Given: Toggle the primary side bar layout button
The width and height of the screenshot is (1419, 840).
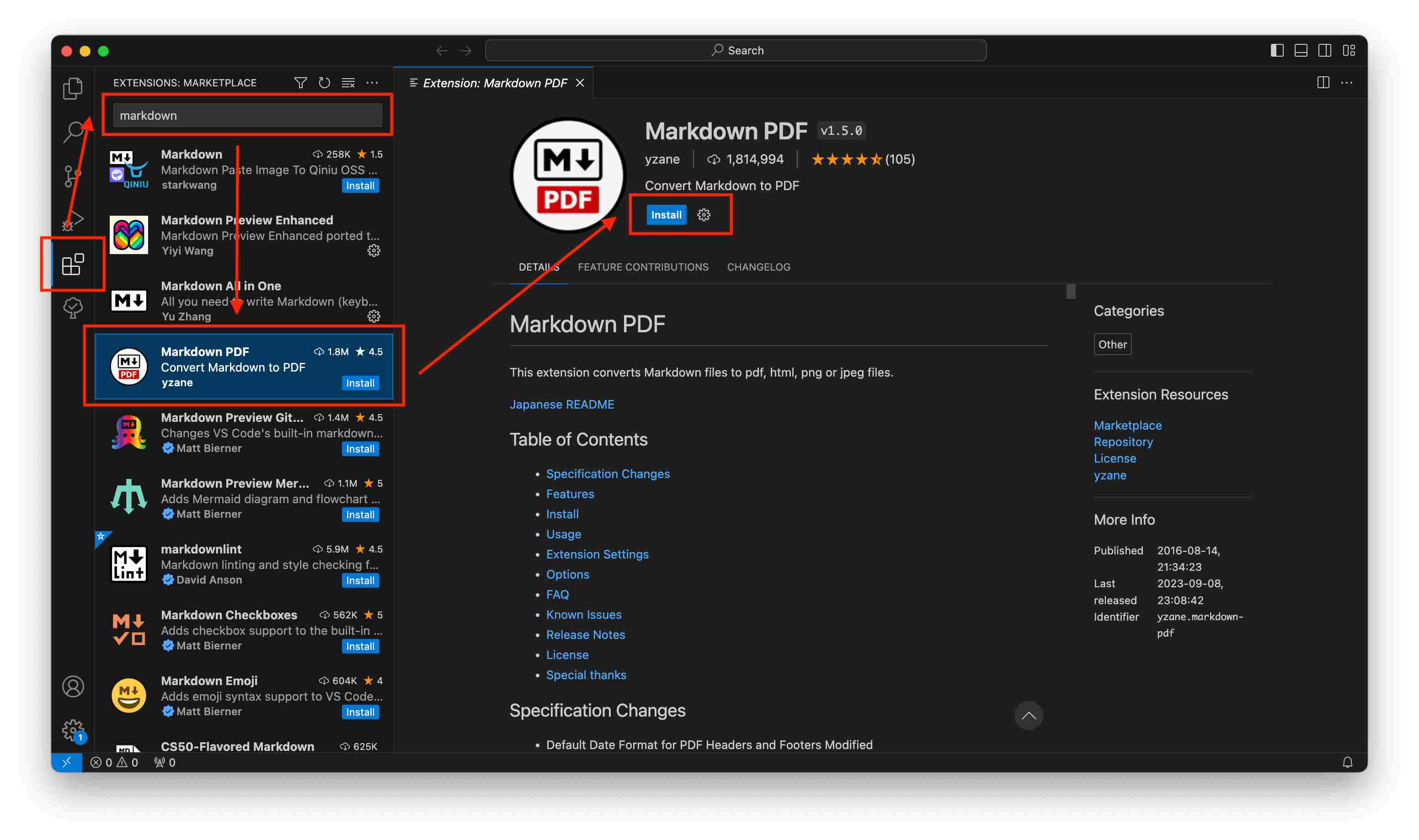Looking at the screenshot, I should (1276, 50).
